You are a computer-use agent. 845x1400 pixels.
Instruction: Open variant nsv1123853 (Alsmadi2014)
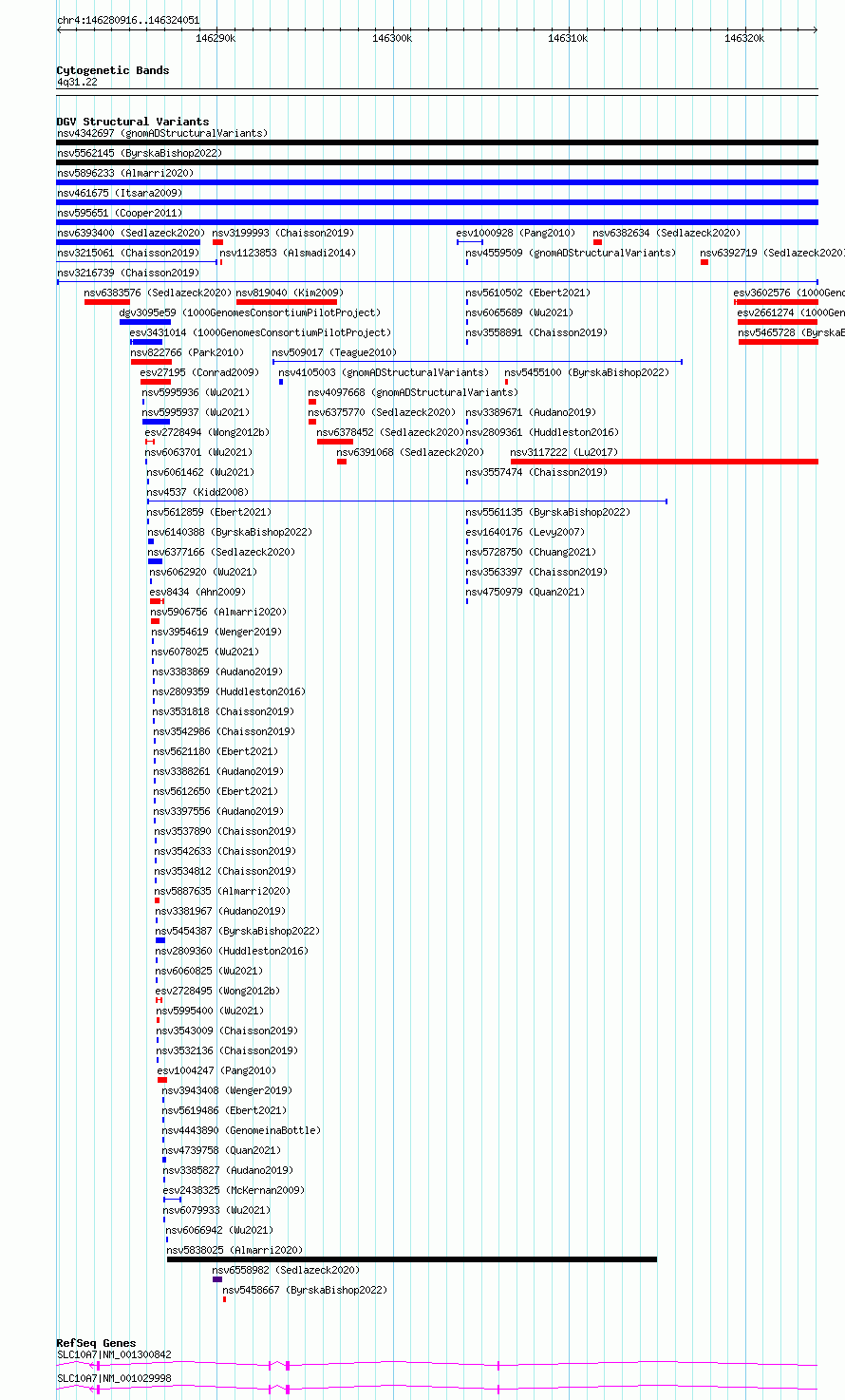288,253
